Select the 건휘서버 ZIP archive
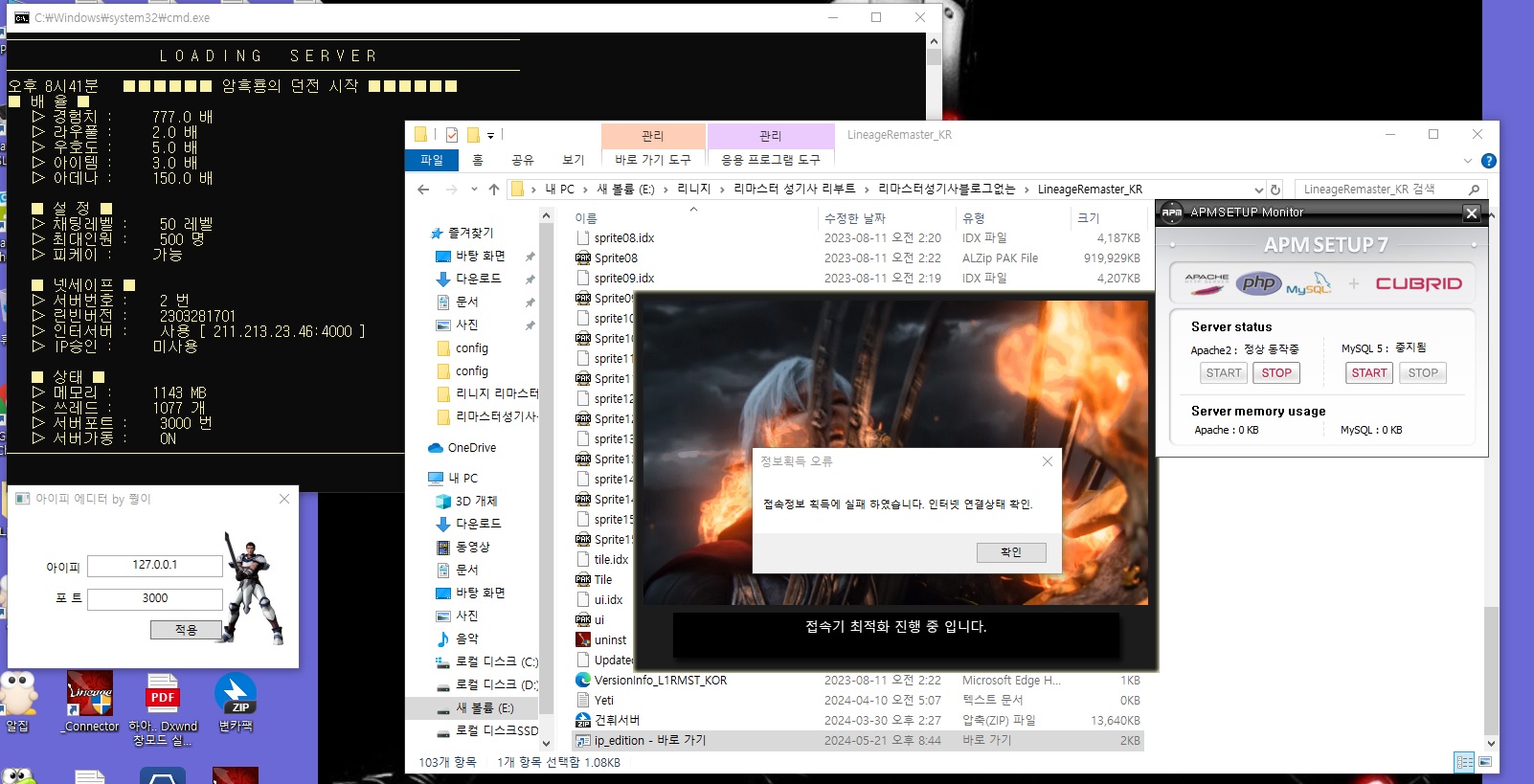The height and width of the screenshot is (784, 1534). (608, 720)
